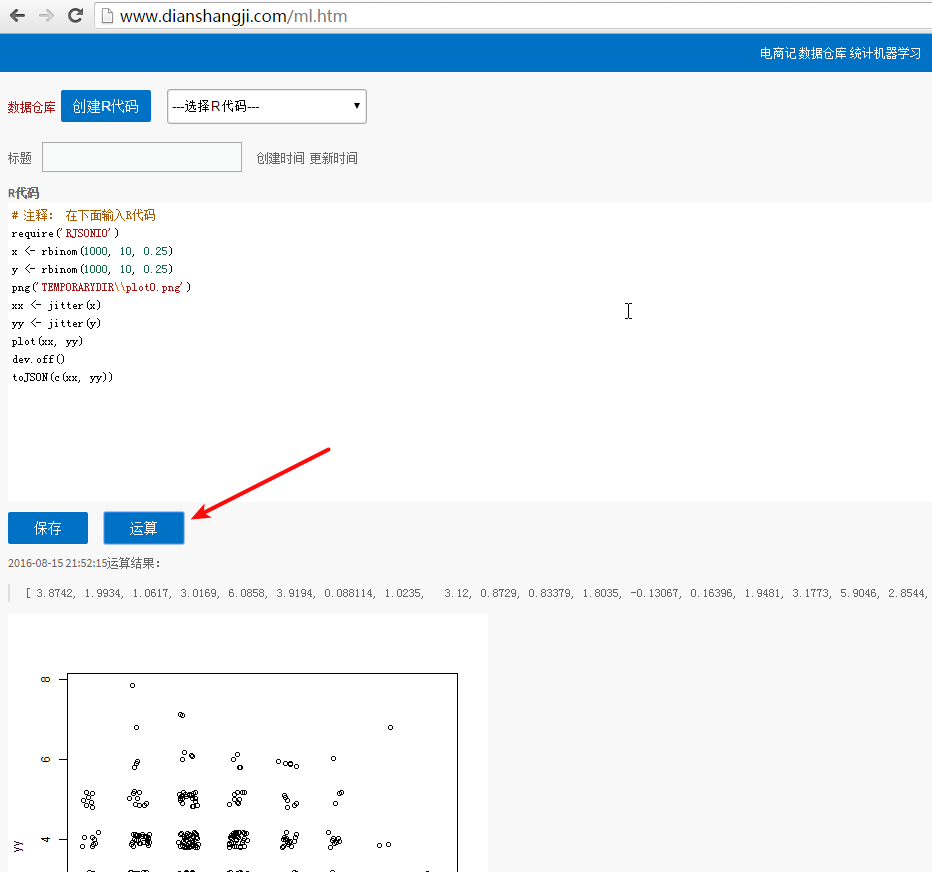Image resolution: width=932 pixels, height=872 pixels.
Task: Click into the 标题 input field
Action: point(142,157)
